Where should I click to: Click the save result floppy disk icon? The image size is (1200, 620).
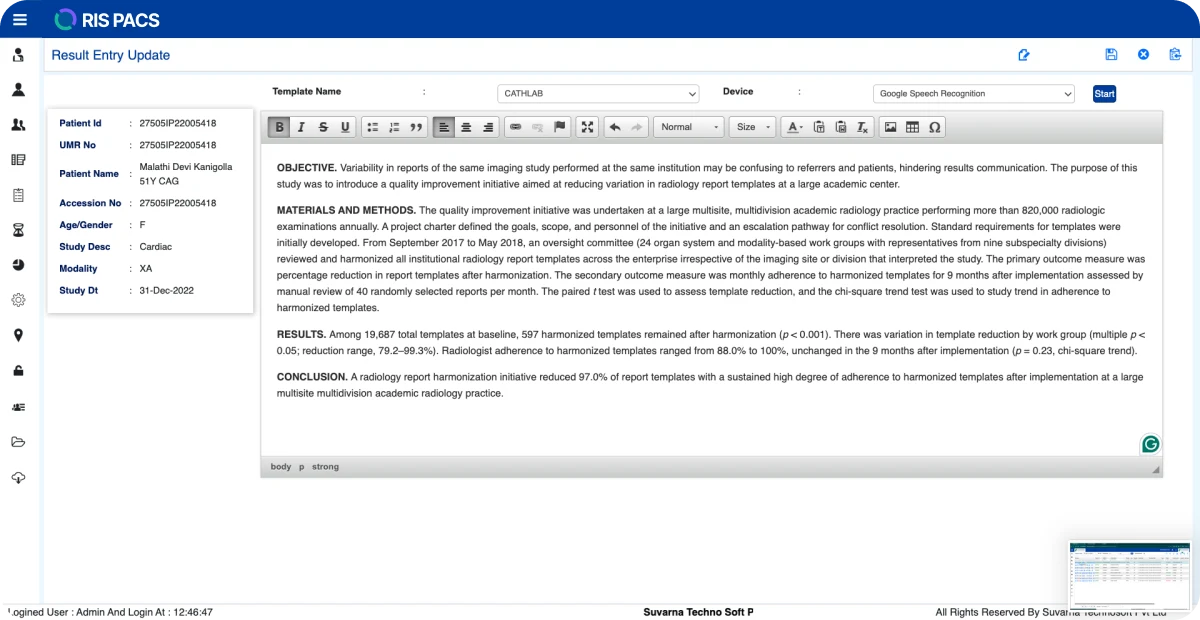click(x=1111, y=55)
